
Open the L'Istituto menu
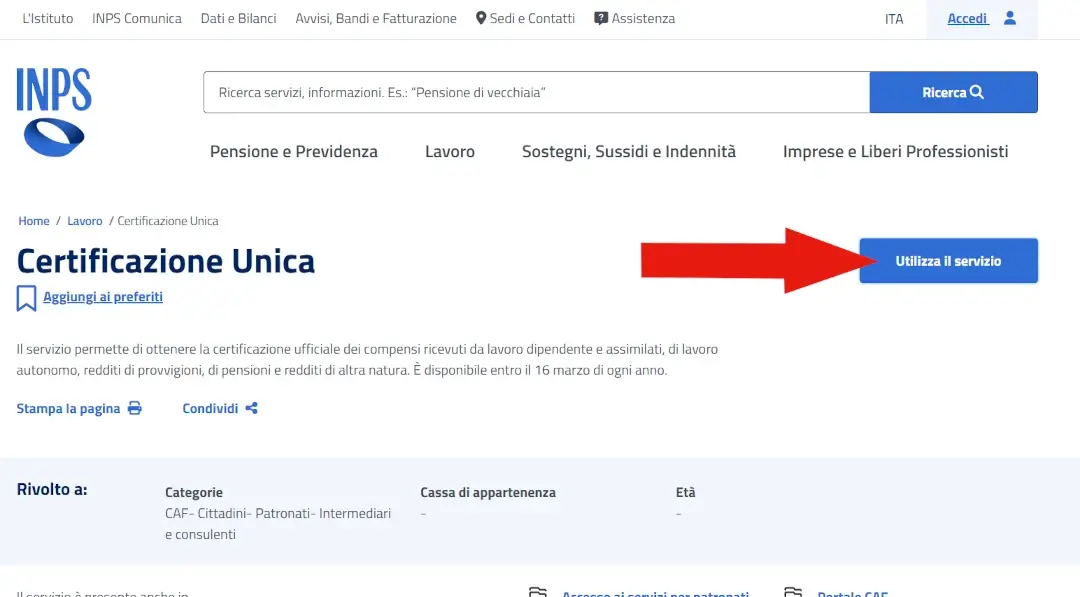click(48, 19)
